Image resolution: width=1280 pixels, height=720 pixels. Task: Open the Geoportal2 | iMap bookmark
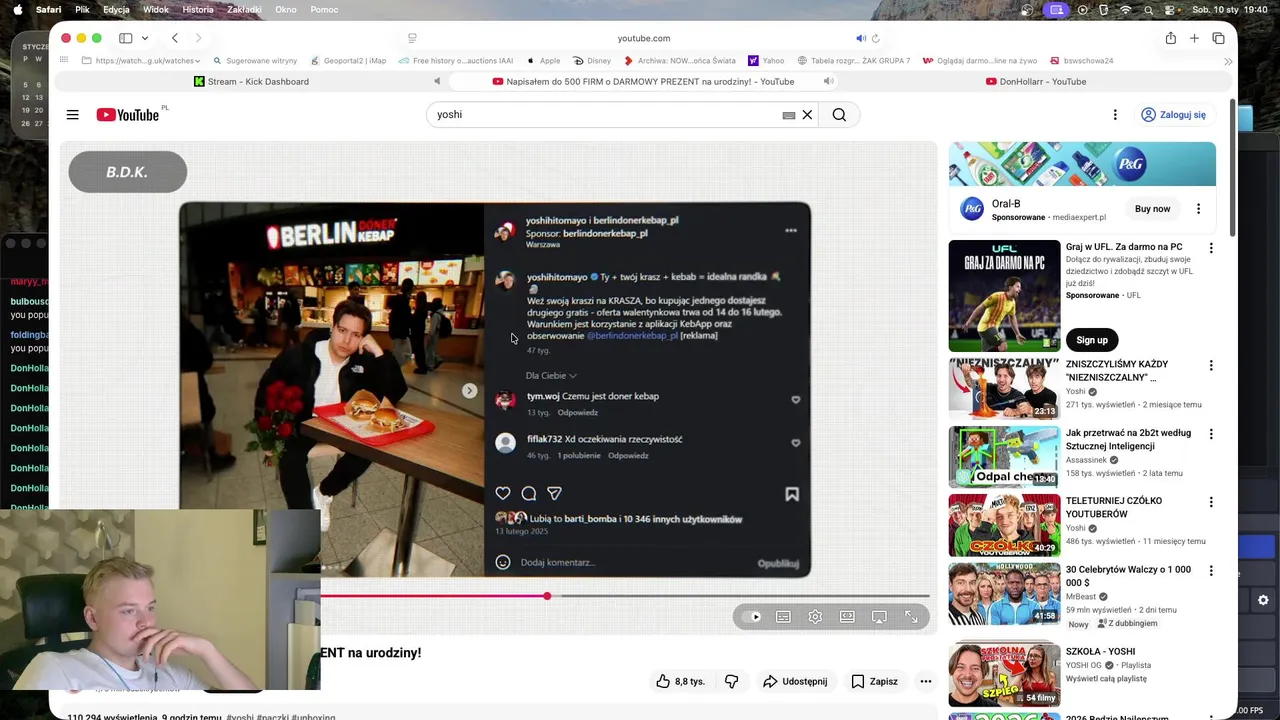point(348,61)
